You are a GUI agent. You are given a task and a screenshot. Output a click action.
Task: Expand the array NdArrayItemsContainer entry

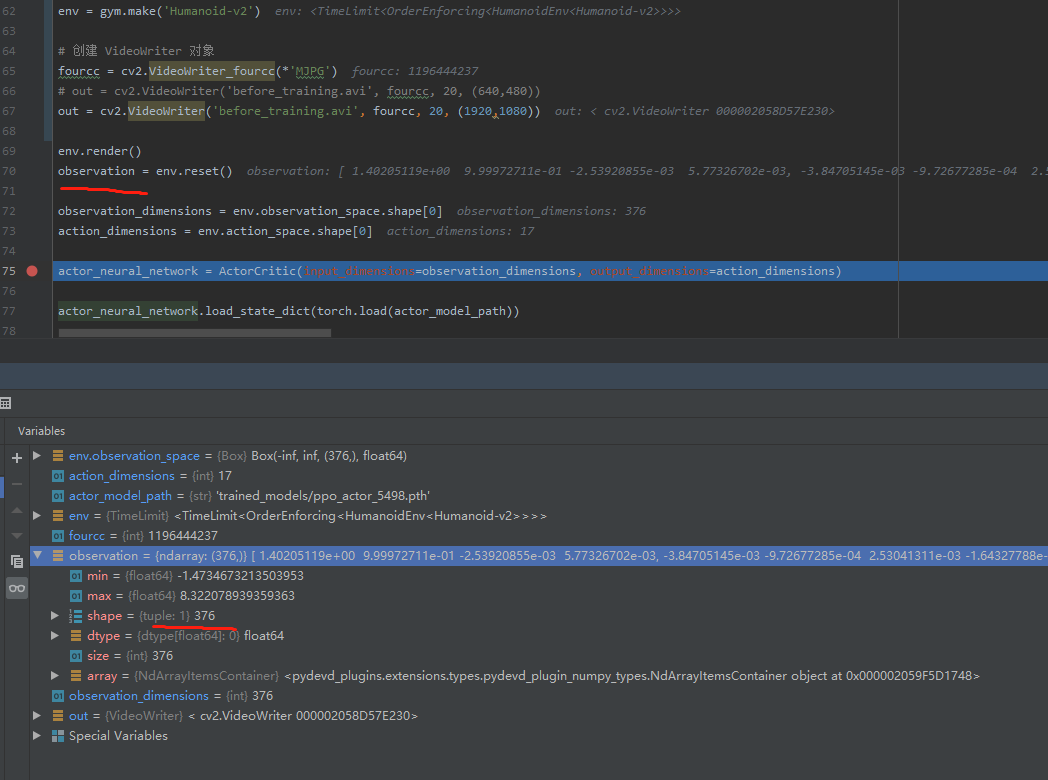(x=55, y=675)
